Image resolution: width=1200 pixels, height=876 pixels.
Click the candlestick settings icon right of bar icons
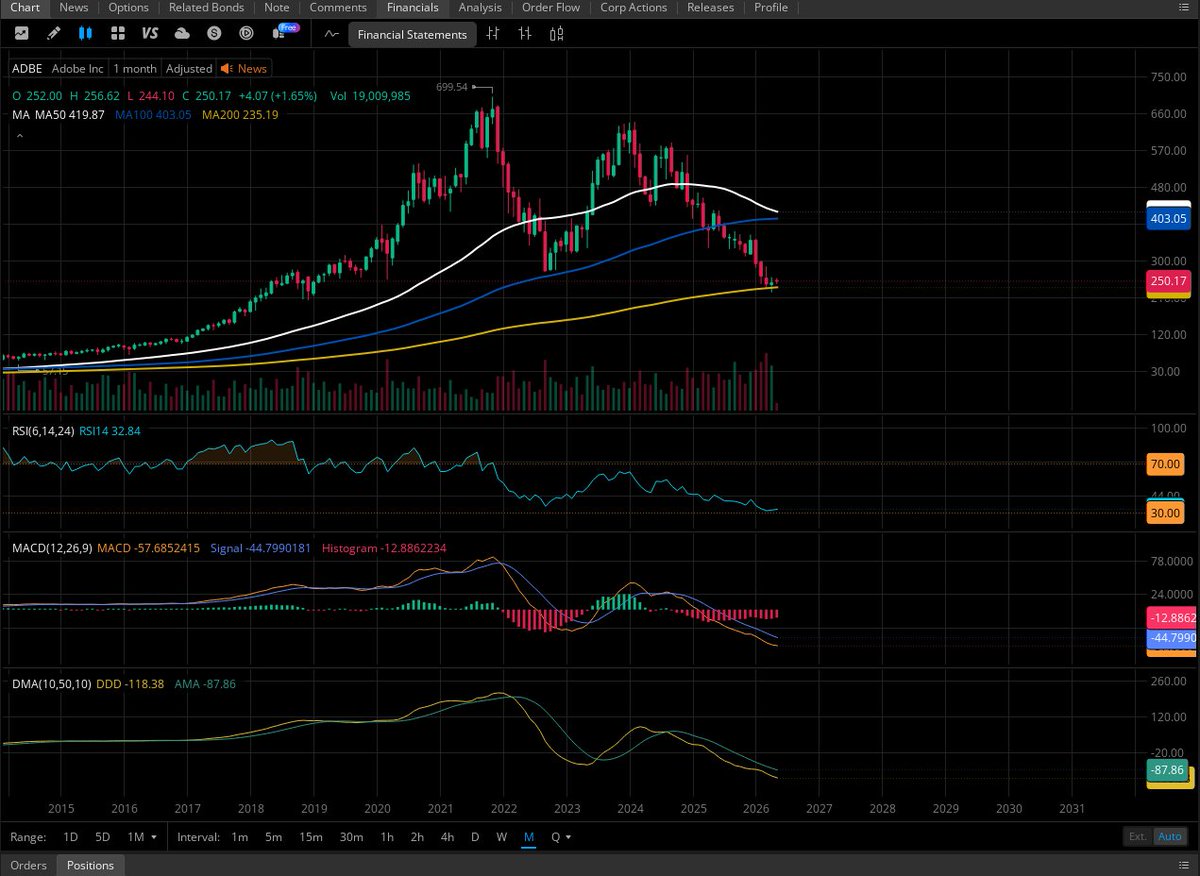tap(557, 33)
